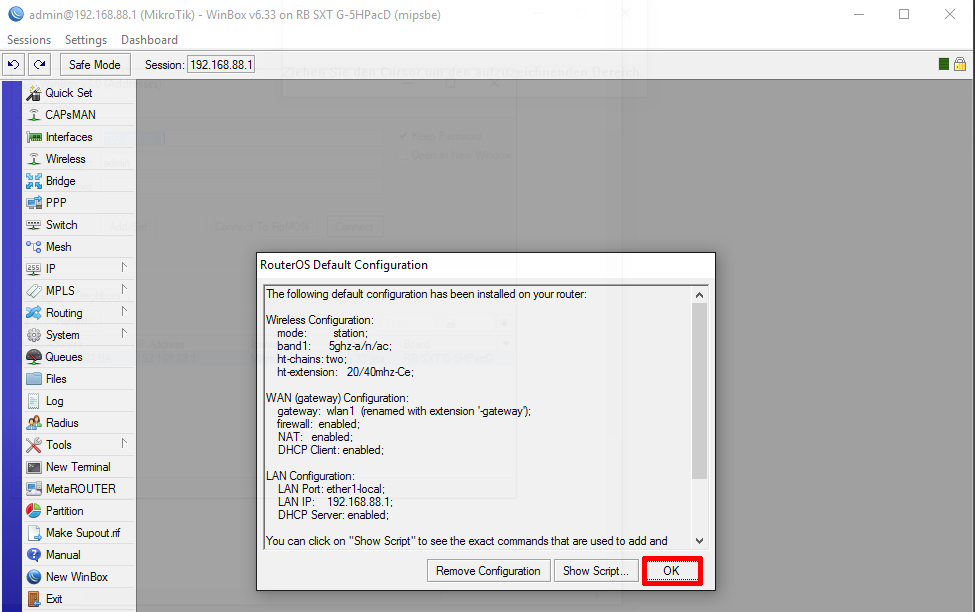
Task: Open the Wireless section
Action: coord(79,159)
